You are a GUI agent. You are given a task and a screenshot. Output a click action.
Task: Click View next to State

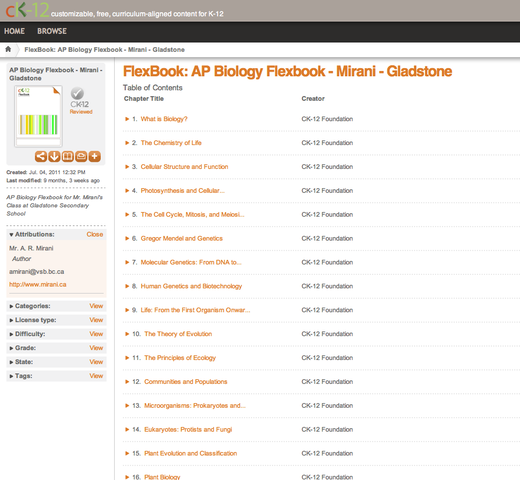tap(96, 362)
